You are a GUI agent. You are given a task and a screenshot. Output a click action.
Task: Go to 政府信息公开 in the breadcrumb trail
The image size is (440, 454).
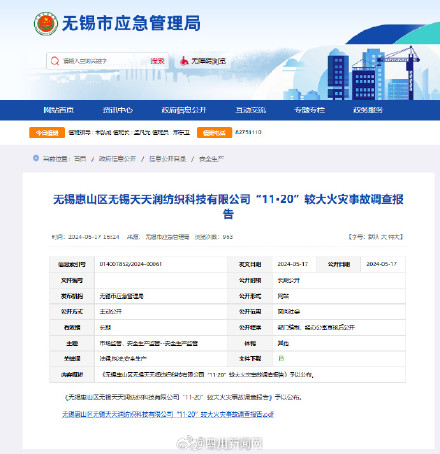[117, 159]
